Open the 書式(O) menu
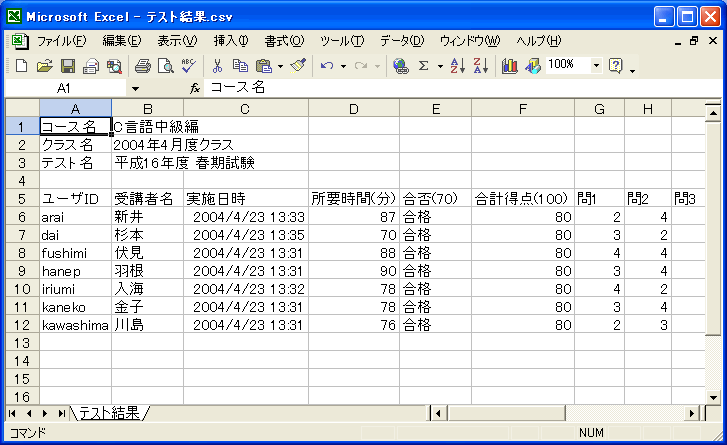Viewport: 727px width, 445px height. 284,41
